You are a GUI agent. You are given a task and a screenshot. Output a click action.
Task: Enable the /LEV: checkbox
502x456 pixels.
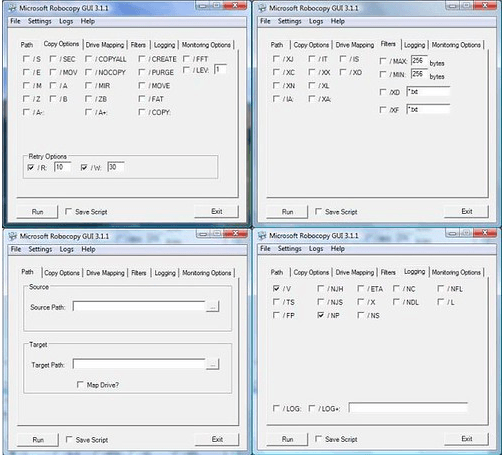(186, 70)
